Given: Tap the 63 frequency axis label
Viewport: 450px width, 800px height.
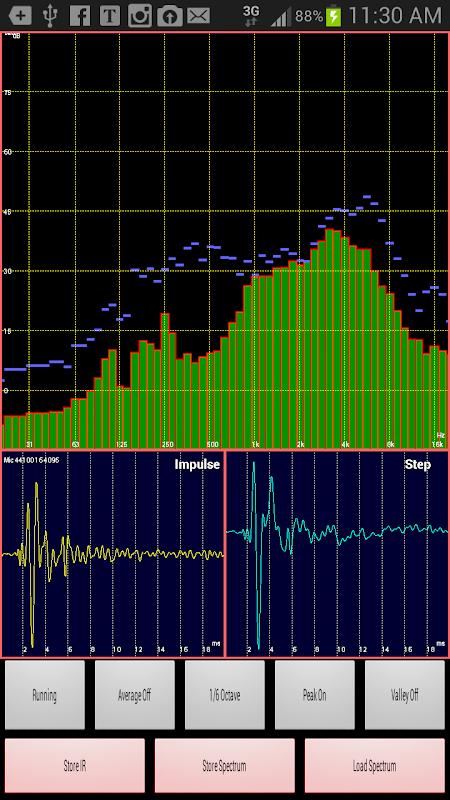Looking at the screenshot, I should click(x=76, y=444).
